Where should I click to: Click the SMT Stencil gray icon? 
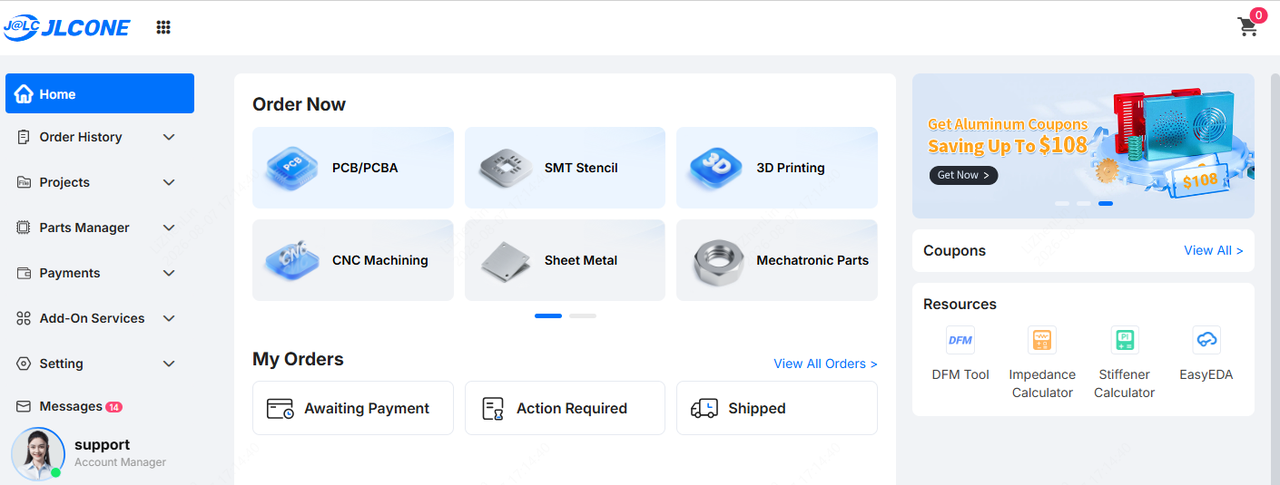coord(505,166)
